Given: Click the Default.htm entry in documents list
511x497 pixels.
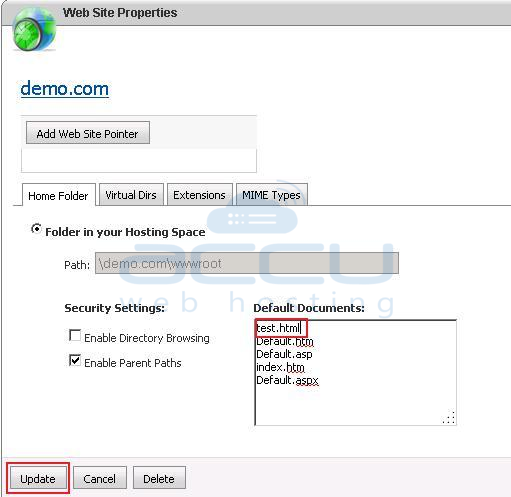Looking at the screenshot, I should point(285,341).
